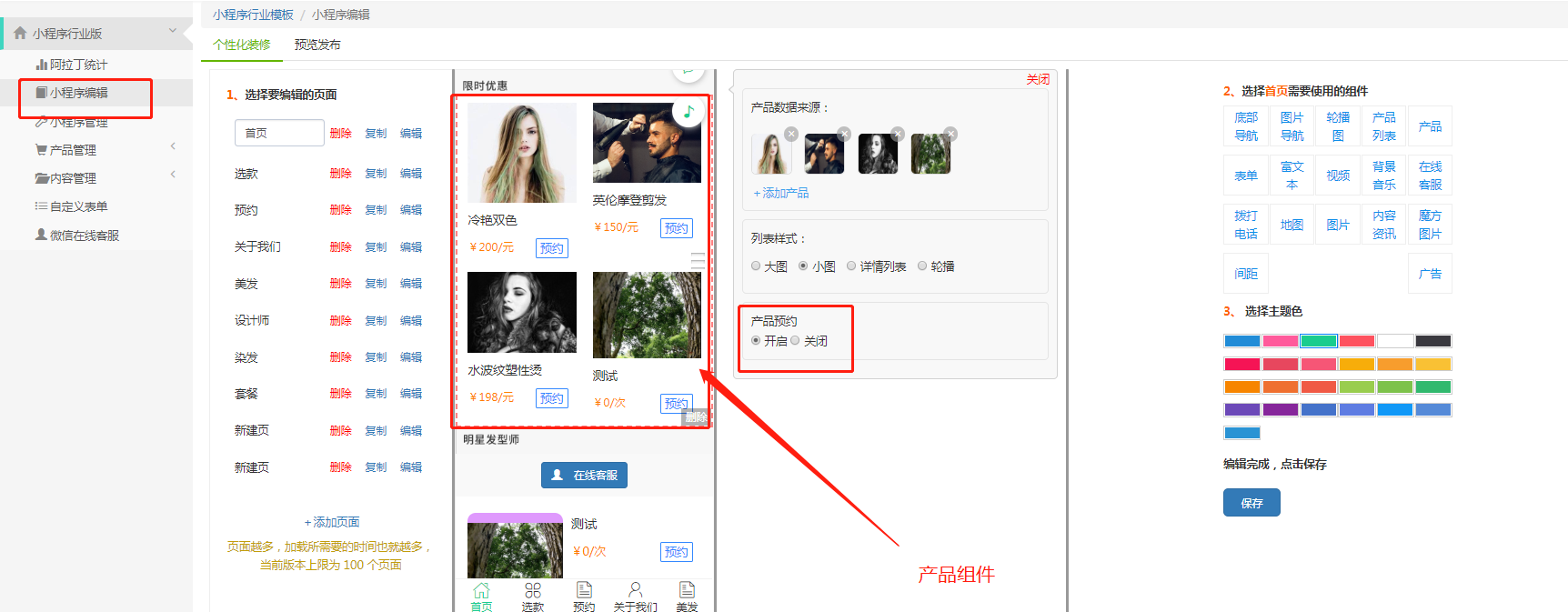Tap the 选款 grid icon in bottom nav

(x=533, y=590)
